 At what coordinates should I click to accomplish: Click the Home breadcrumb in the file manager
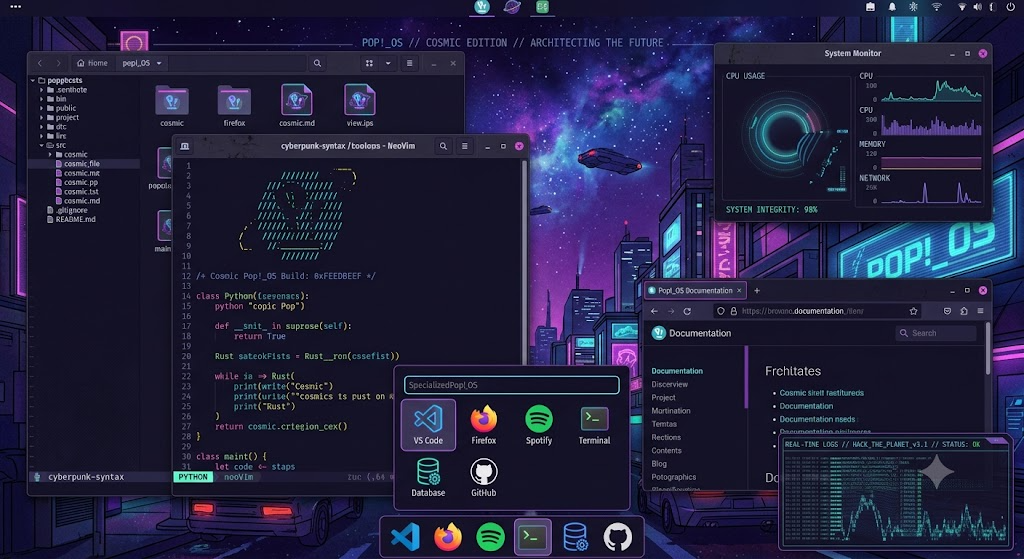[92, 63]
